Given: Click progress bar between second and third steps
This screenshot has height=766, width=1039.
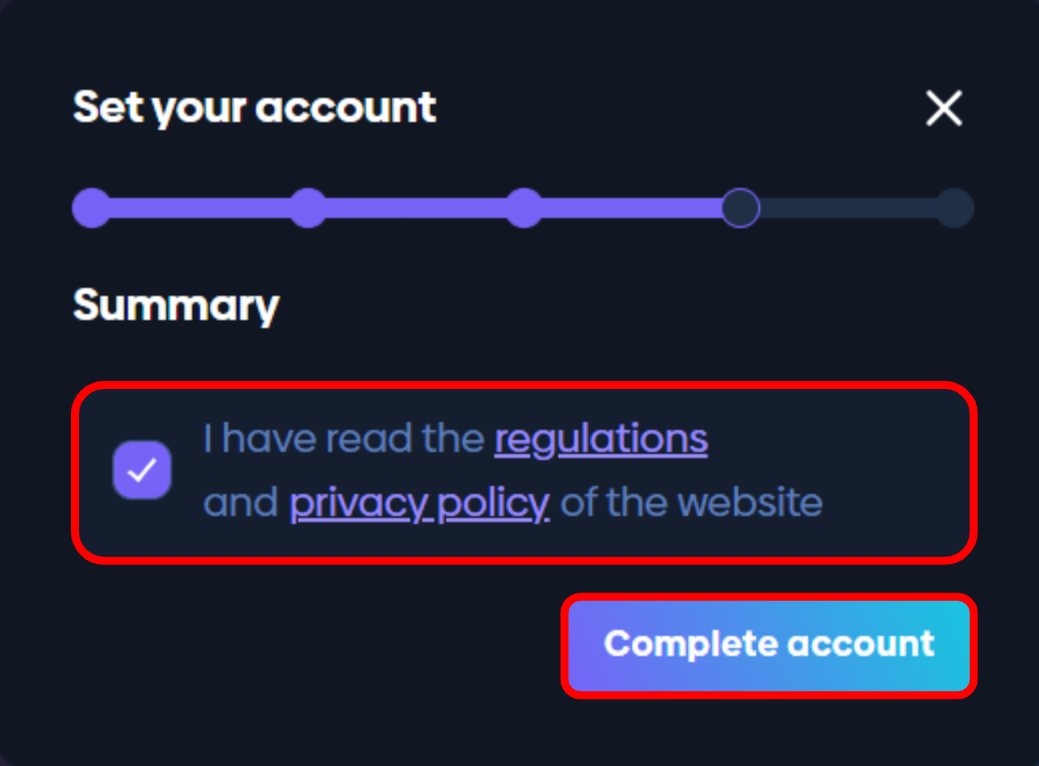Looking at the screenshot, I should click(416, 208).
